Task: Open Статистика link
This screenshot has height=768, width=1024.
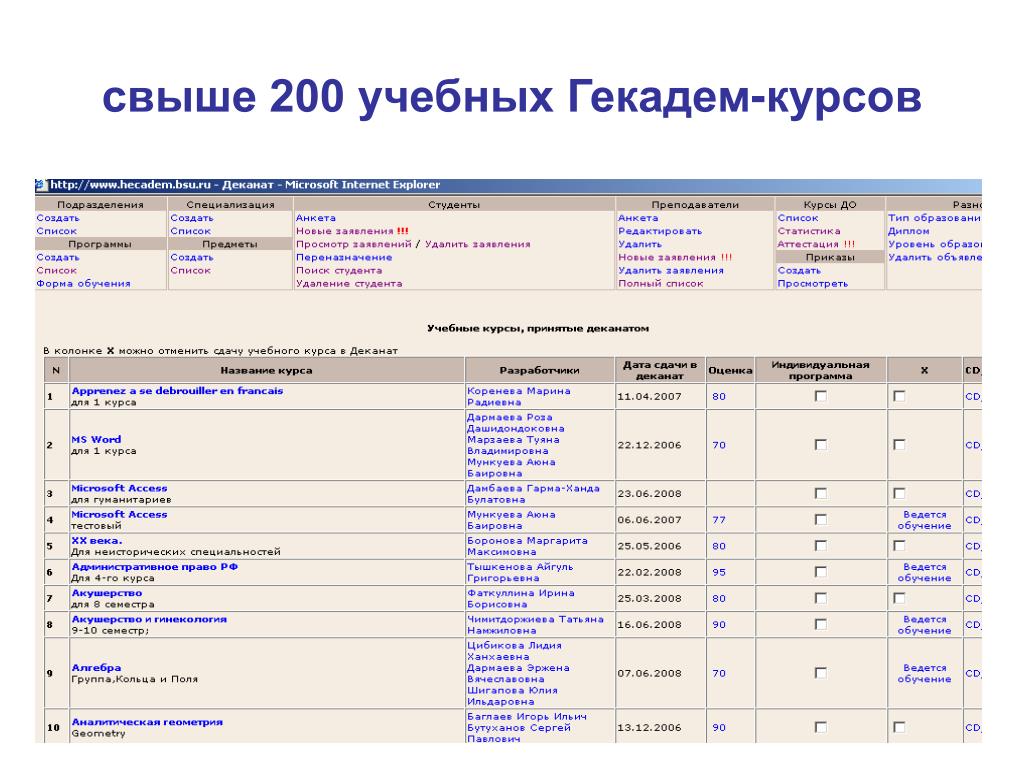Action: (x=809, y=231)
